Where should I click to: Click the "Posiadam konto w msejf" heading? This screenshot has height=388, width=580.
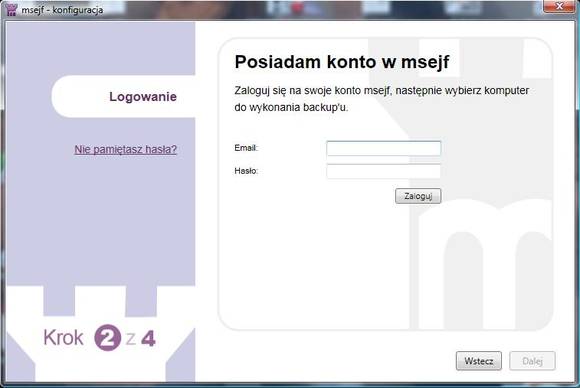point(342,62)
